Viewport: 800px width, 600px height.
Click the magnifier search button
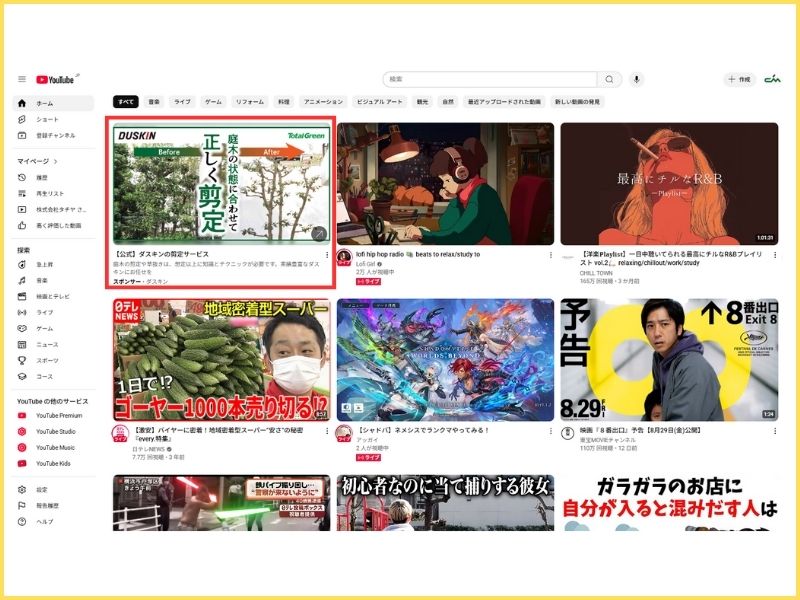[609, 79]
